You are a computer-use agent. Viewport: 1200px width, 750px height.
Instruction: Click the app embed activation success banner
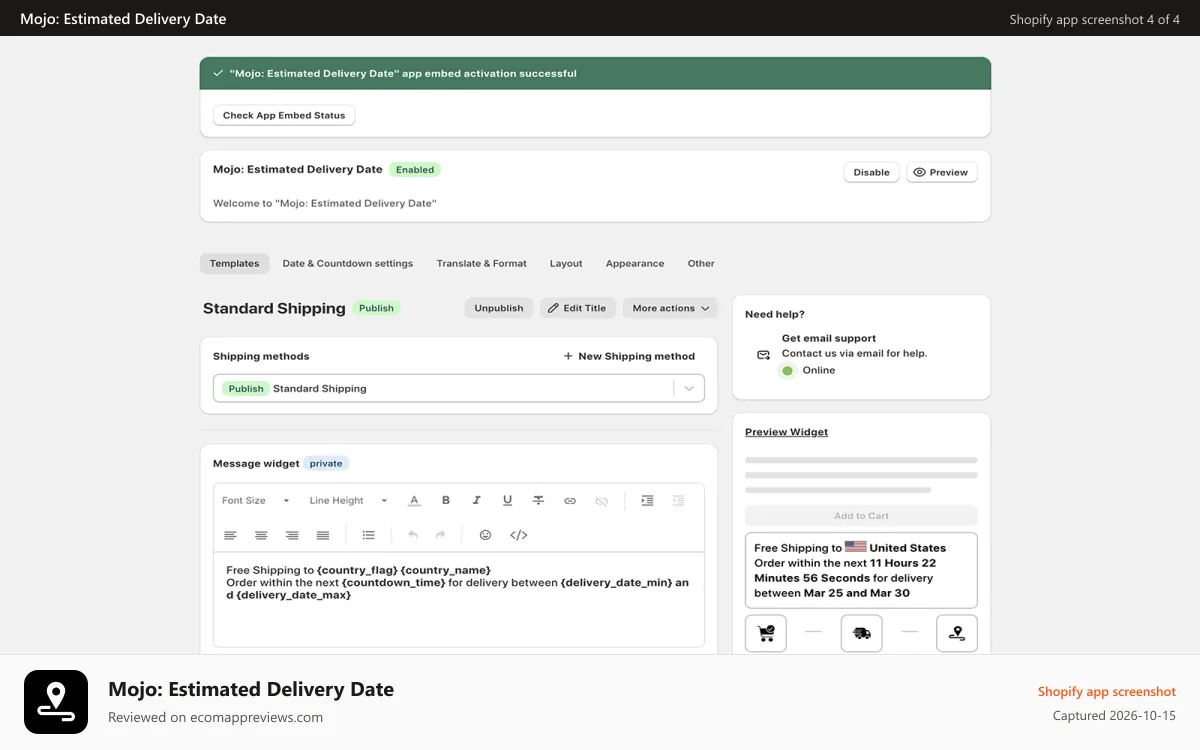pos(595,74)
